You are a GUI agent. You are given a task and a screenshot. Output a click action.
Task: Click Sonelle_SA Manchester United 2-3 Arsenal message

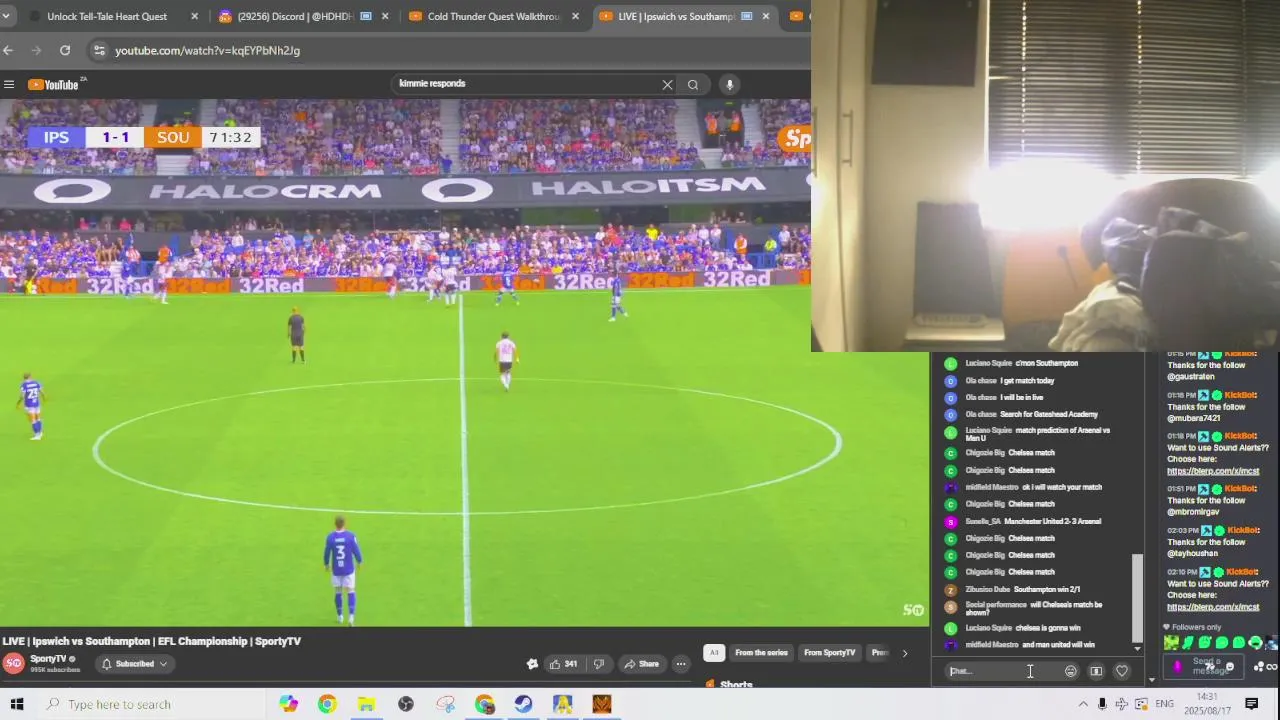click(1032, 521)
